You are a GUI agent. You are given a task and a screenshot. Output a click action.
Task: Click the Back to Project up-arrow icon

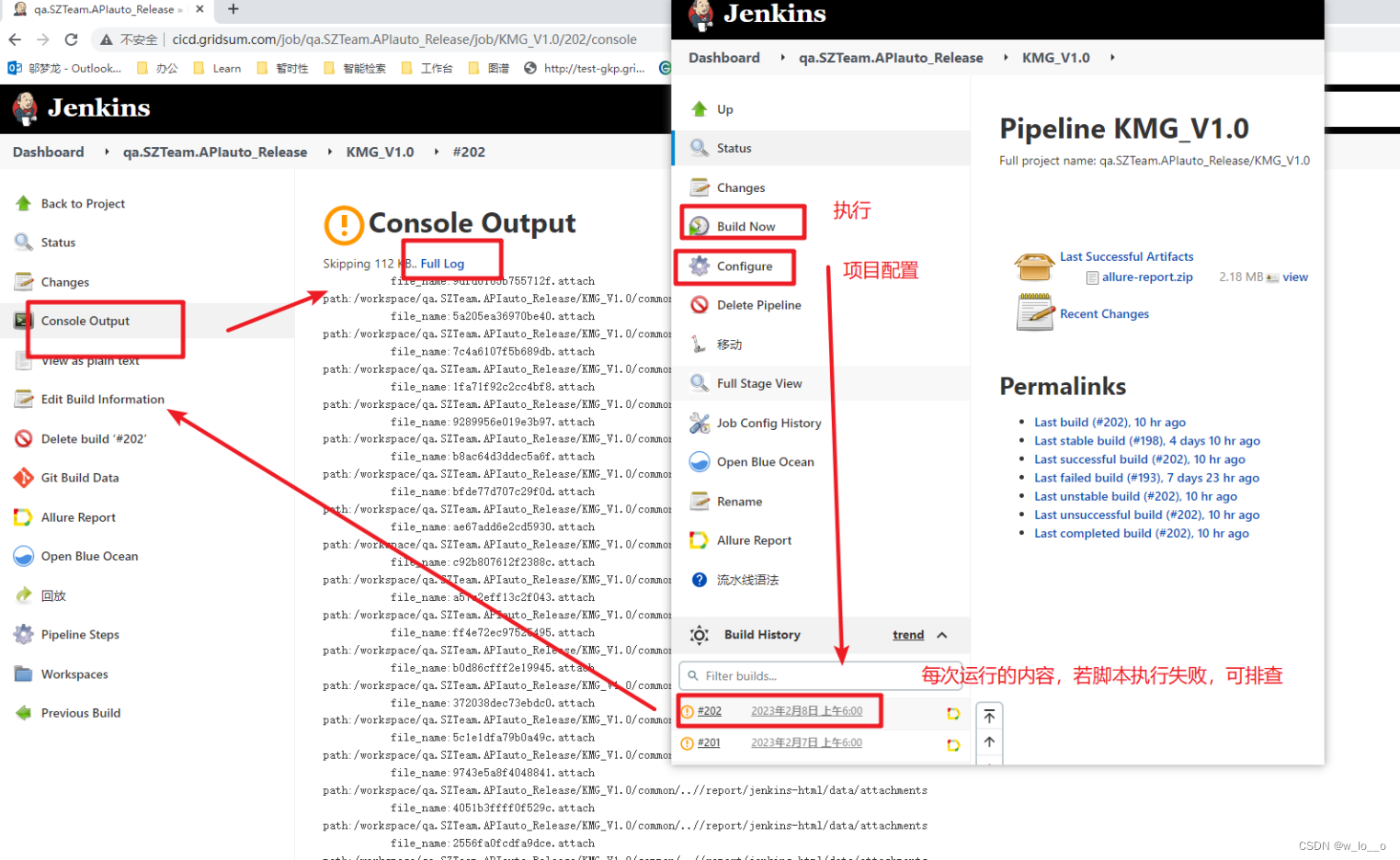pos(23,203)
